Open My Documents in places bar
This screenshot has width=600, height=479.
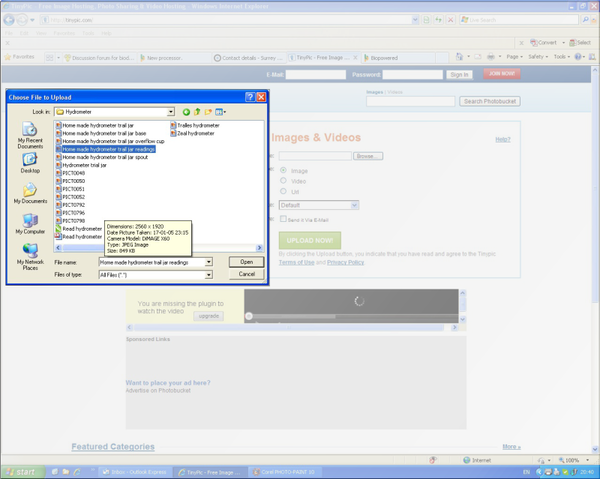[x=30, y=194]
